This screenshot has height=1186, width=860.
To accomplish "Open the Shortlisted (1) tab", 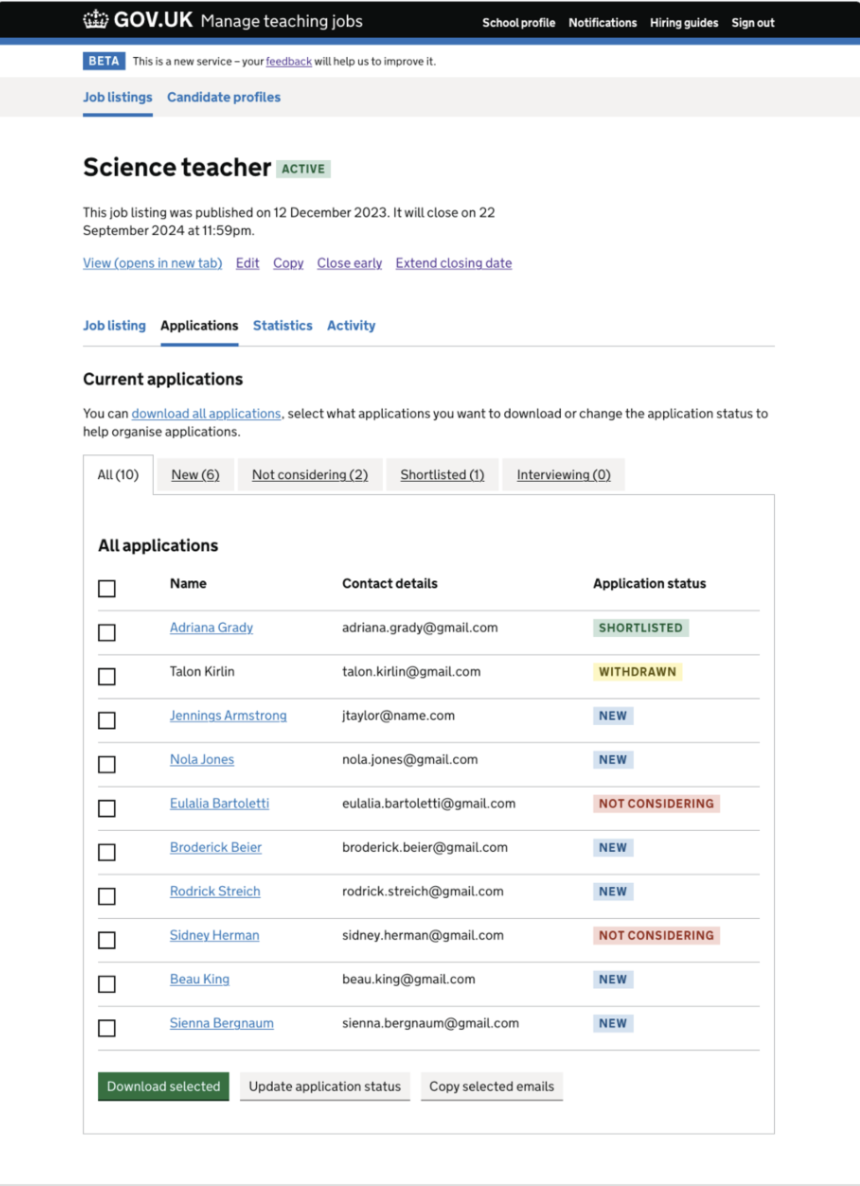I will 442,475.
